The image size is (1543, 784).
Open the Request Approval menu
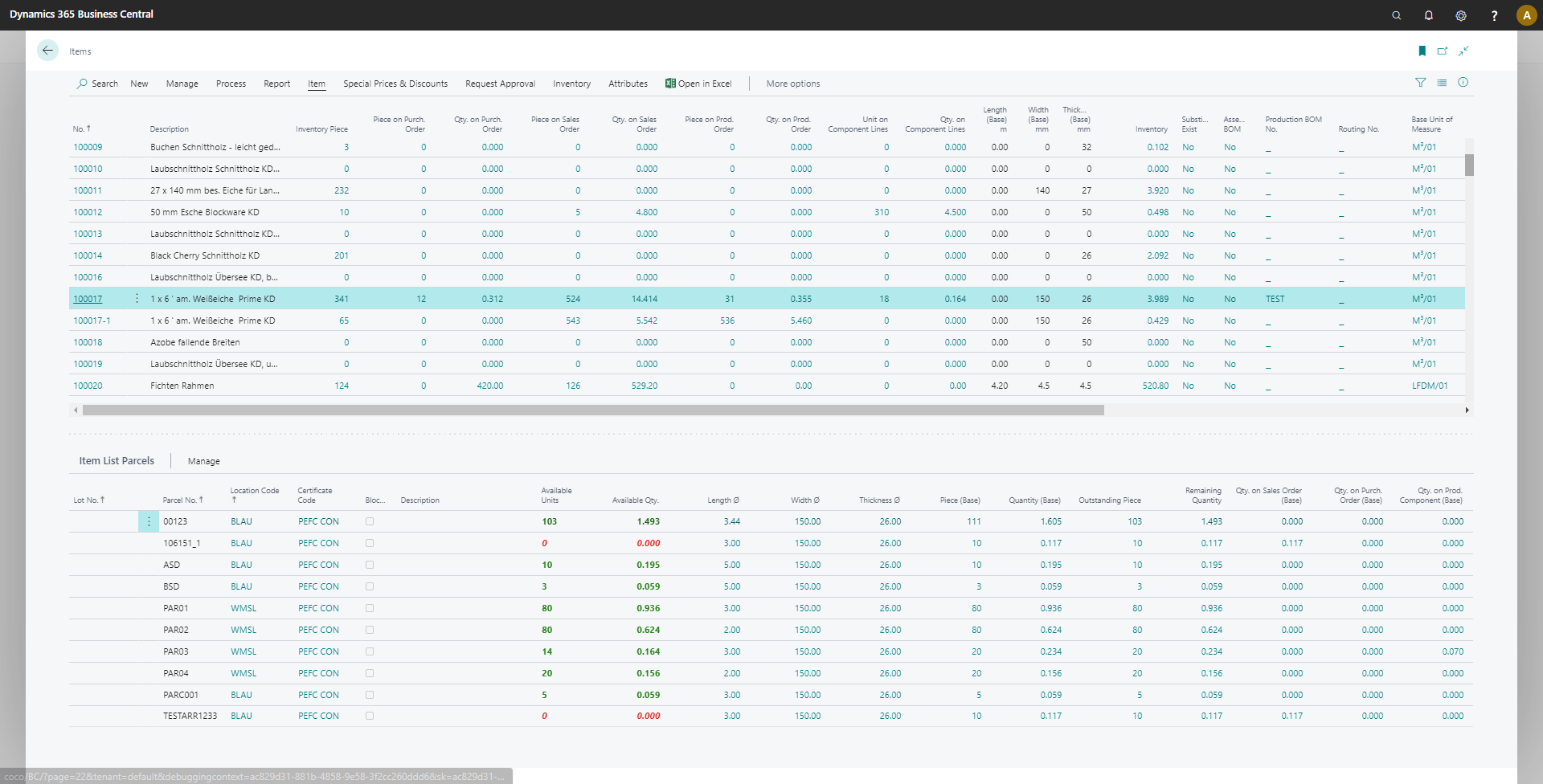click(x=500, y=84)
